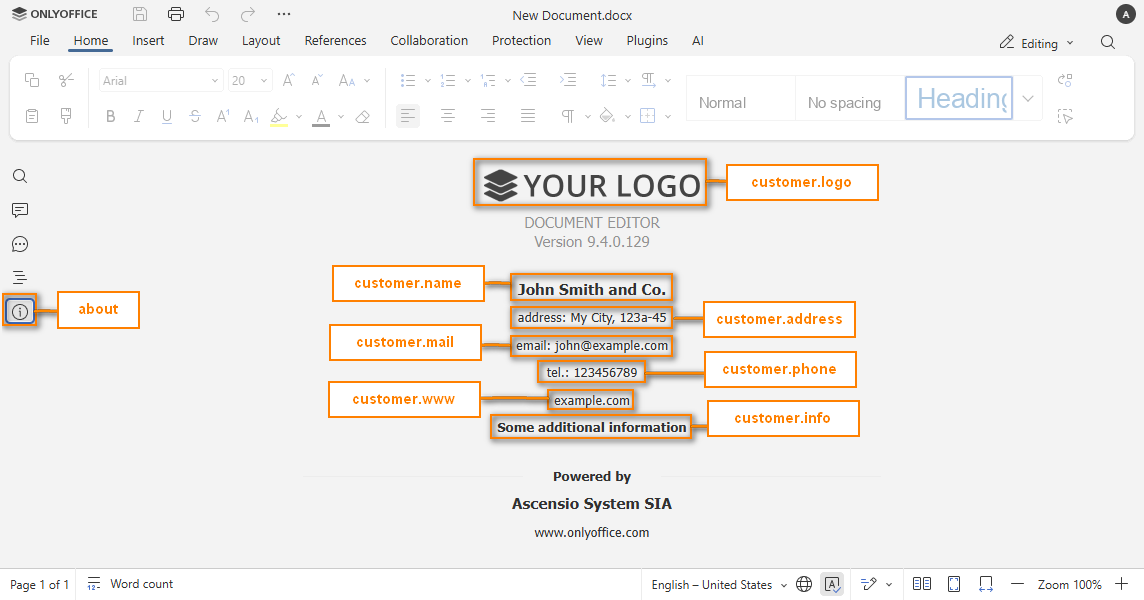Increase paragraph indent
The width and height of the screenshot is (1144, 600).
tap(568, 80)
